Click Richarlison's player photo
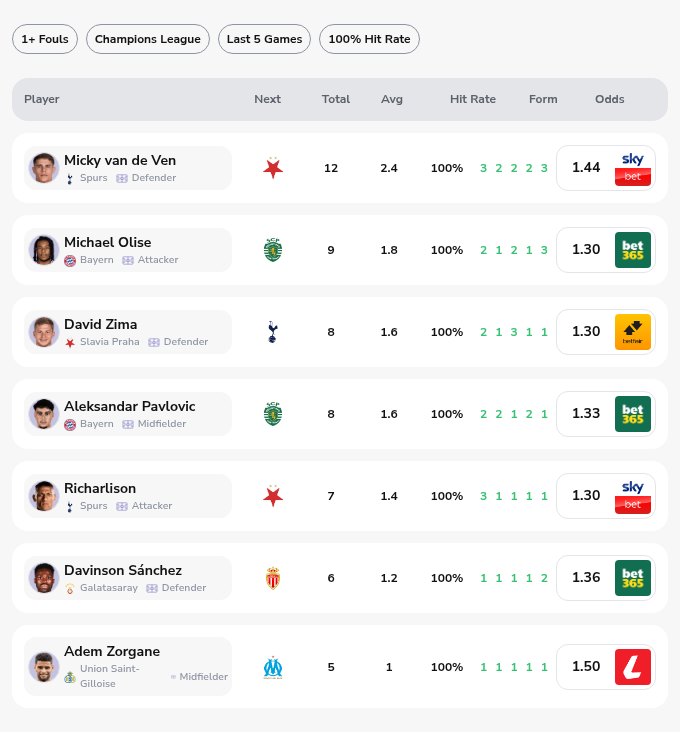Image resolution: width=680 pixels, height=732 pixels. 43,496
